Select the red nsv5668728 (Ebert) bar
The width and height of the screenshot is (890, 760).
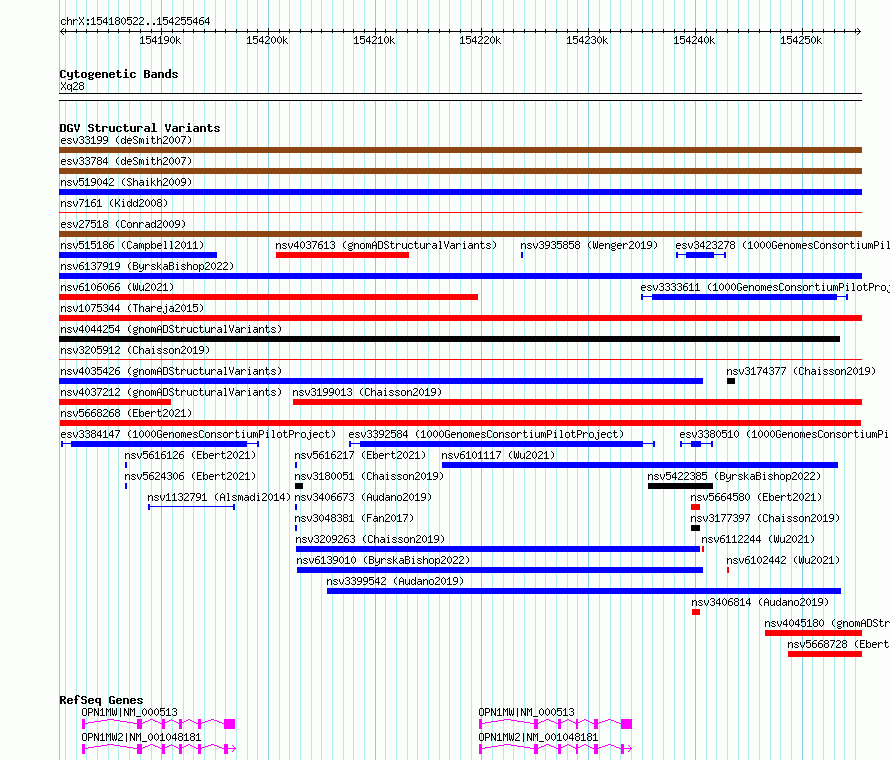click(825, 654)
